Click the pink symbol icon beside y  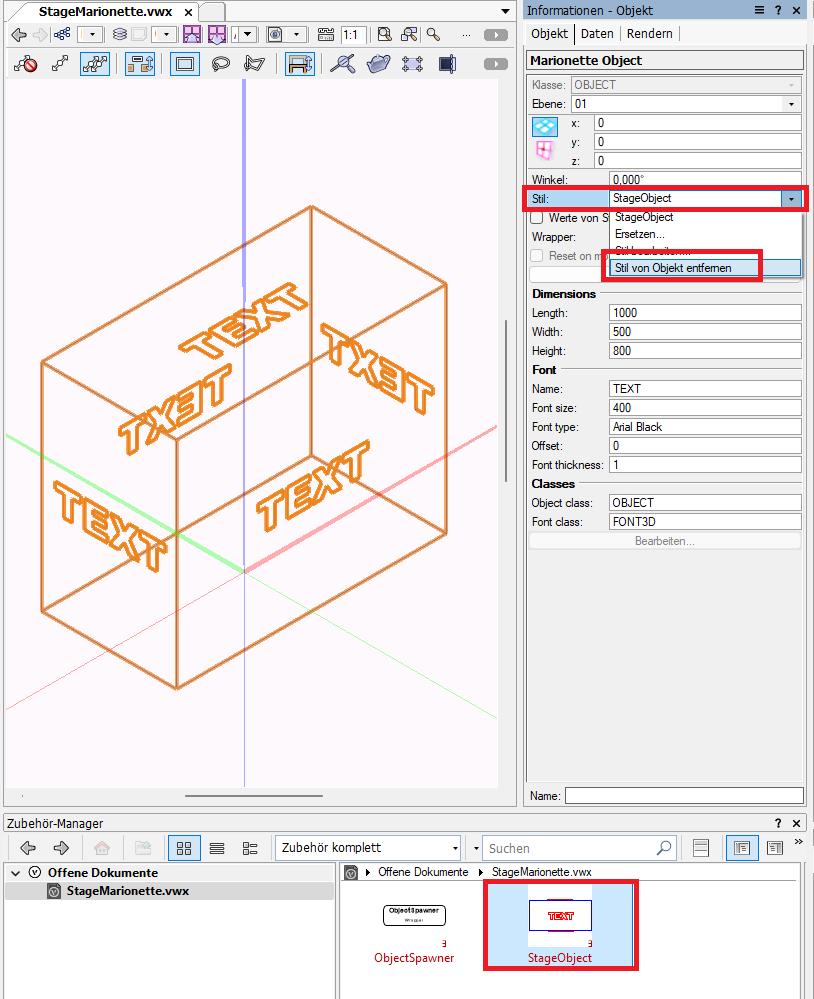point(545,151)
